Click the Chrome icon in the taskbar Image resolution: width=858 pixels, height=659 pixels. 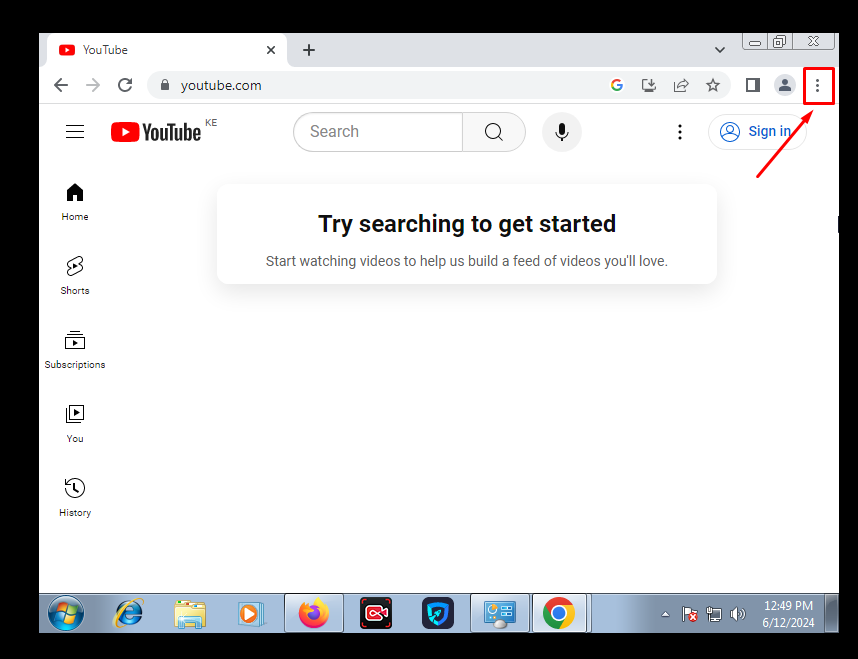click(x=559, y=613)
